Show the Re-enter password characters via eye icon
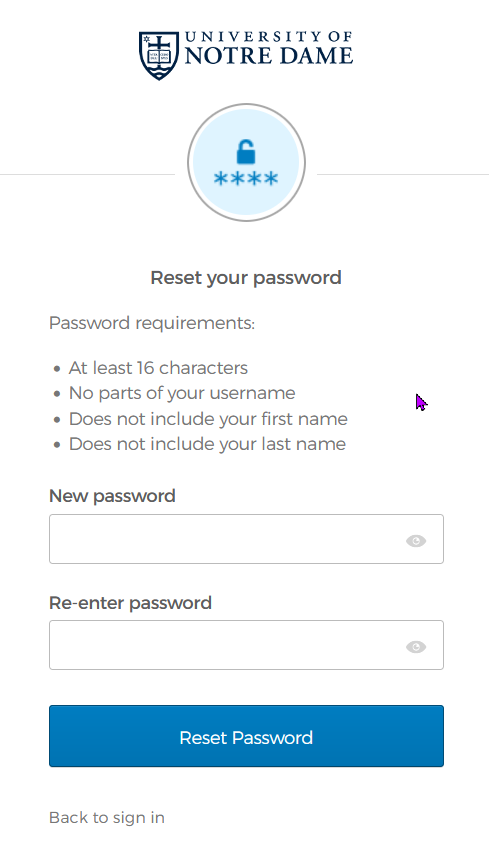The width and height of the screenshot is (489, 851). (x=416, y=646)
